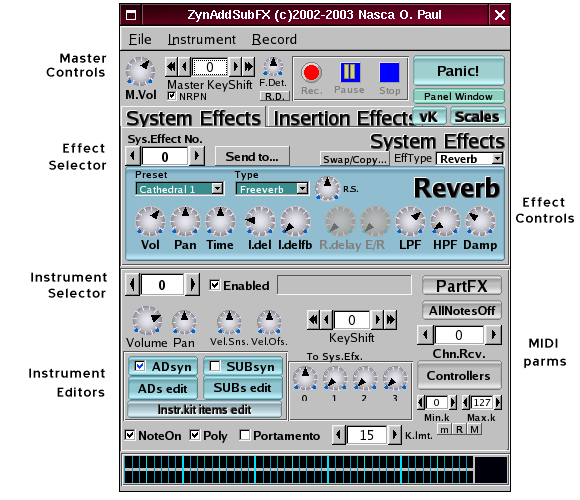Image resolution: width=580 pixels, height=500 pixels.
Task: Open the Scales settings
Action: tap(477, 116)
